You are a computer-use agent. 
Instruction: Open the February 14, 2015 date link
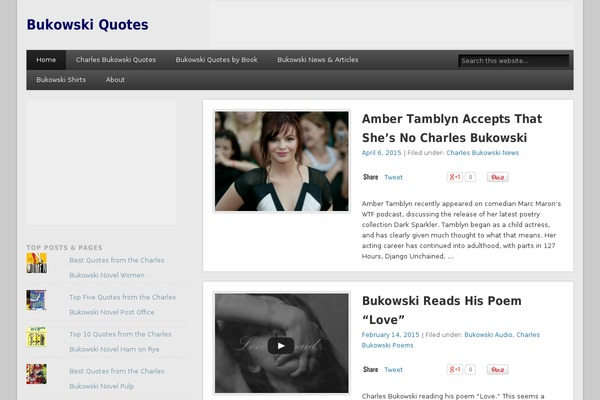(x=391, y=335)
